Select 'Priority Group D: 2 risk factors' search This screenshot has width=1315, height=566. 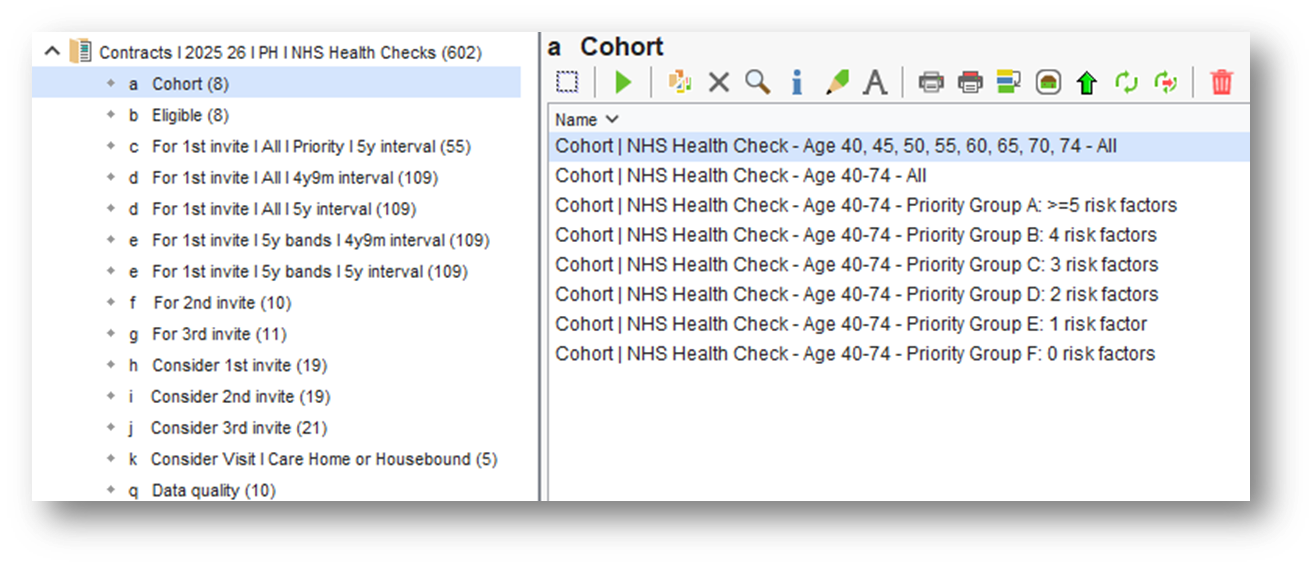[857, 294]
